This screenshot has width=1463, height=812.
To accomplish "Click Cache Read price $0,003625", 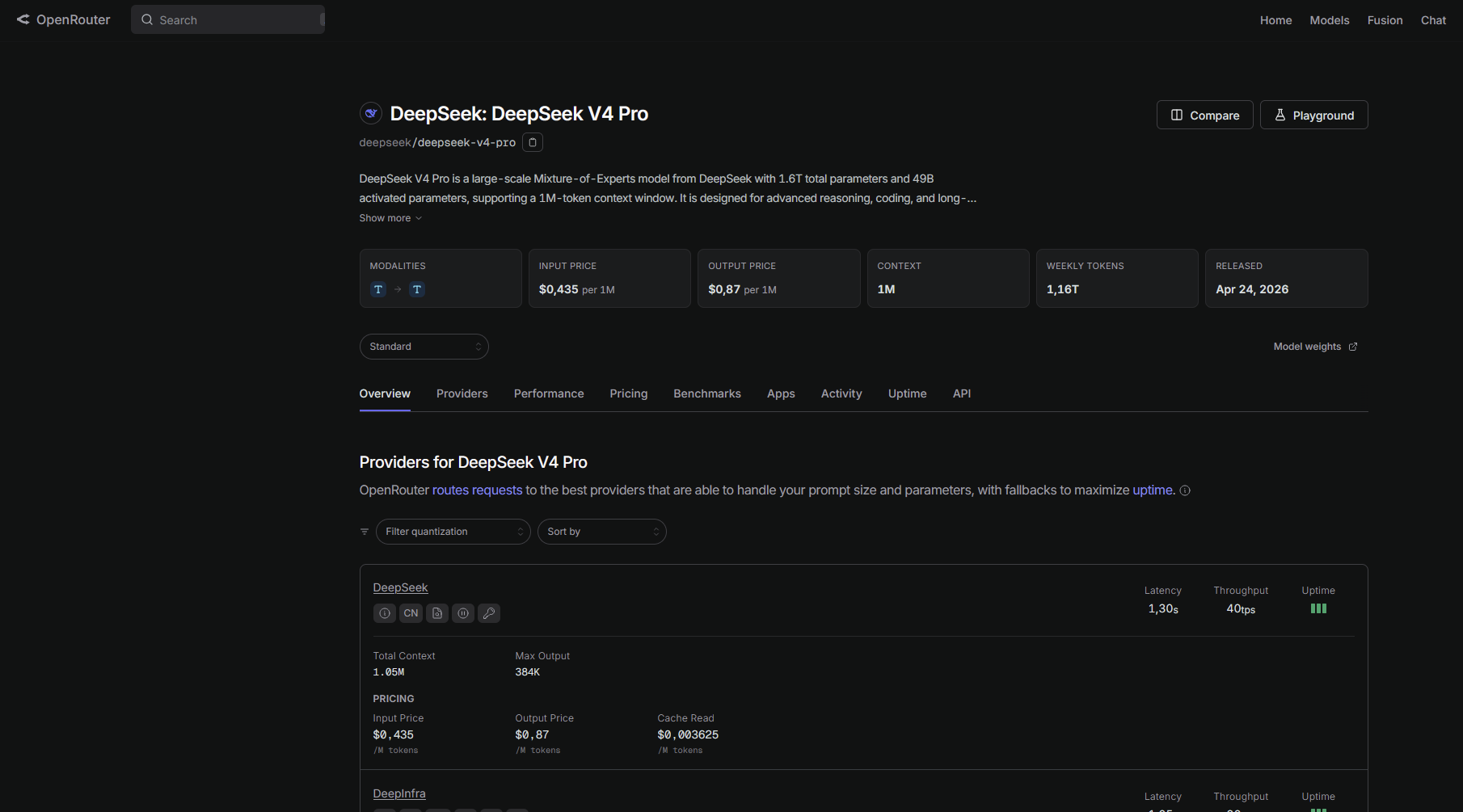I will pos(688,734).
